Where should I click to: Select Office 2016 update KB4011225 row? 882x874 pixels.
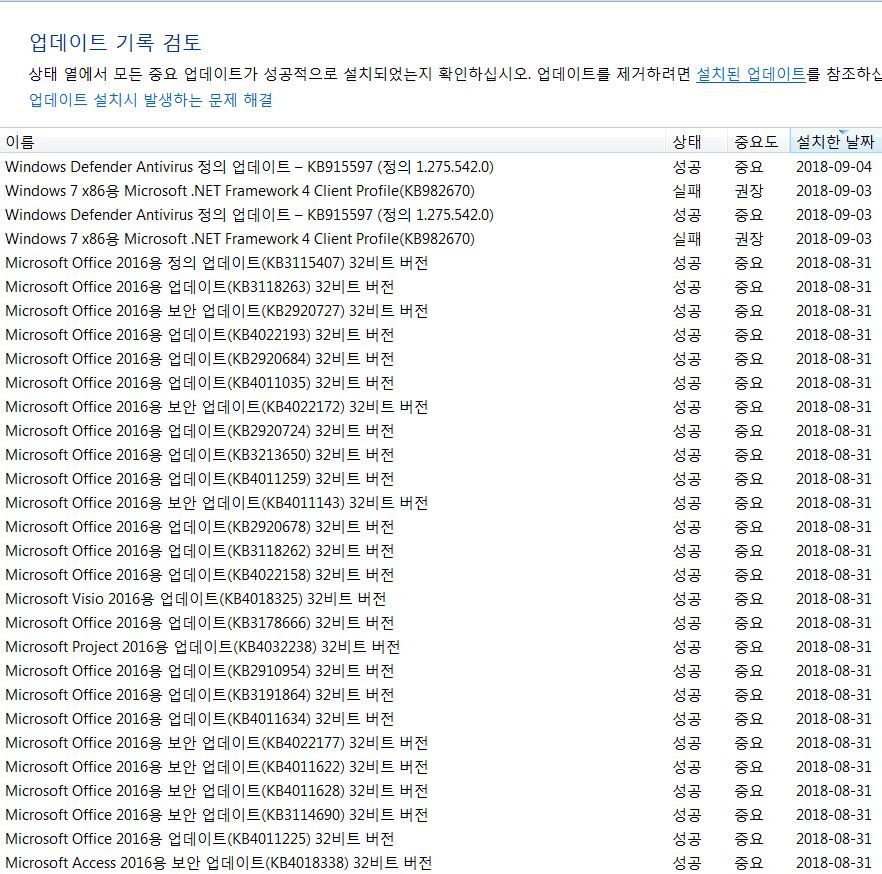point(441,839)
